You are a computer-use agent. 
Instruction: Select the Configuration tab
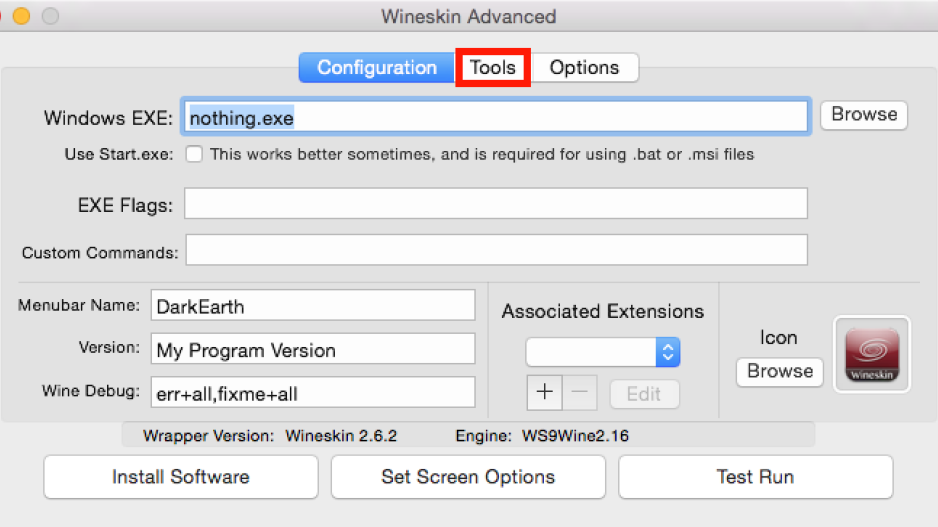point(377,68)
